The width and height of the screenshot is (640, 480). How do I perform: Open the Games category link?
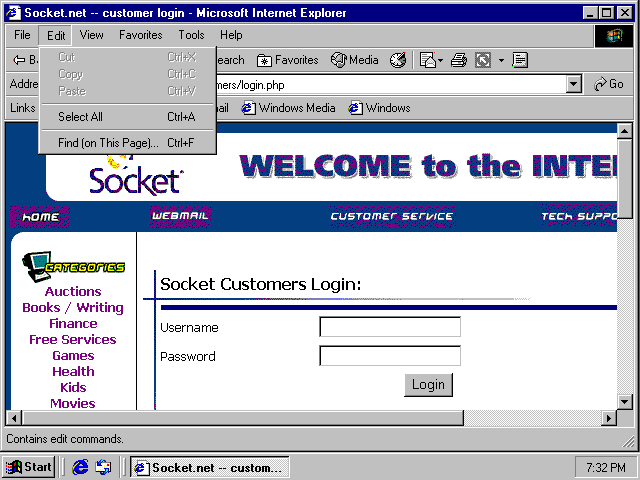[x=73, y=356]
